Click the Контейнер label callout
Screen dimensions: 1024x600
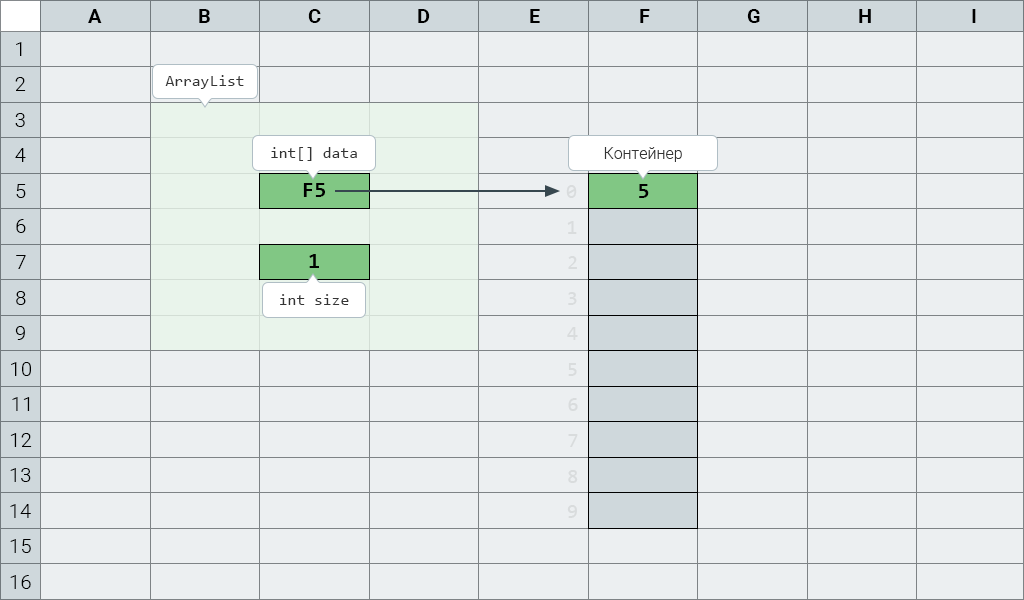click(643, 153)
